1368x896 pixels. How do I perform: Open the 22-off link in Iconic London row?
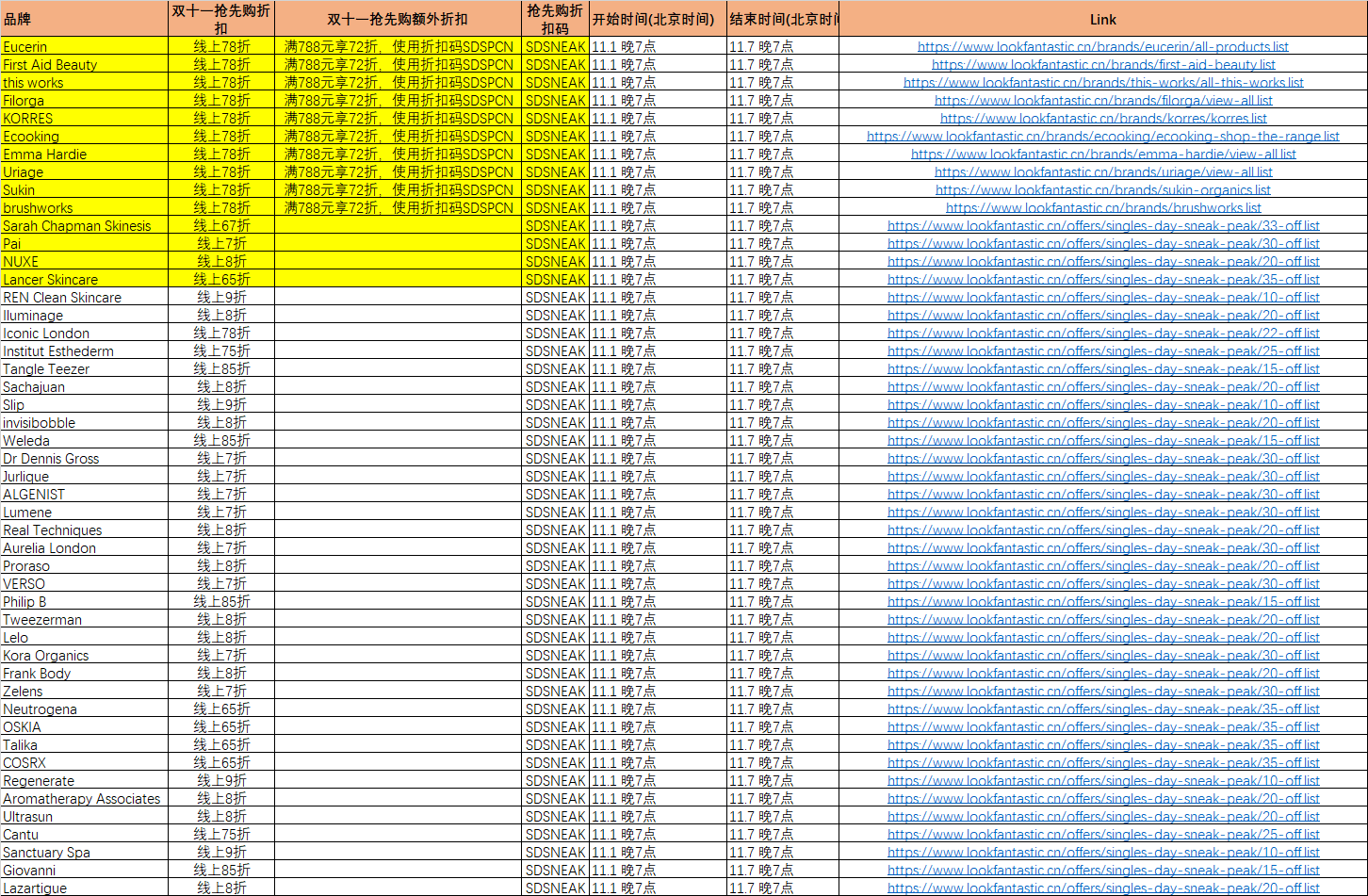pyautogui.click(x=1103, y=333)
